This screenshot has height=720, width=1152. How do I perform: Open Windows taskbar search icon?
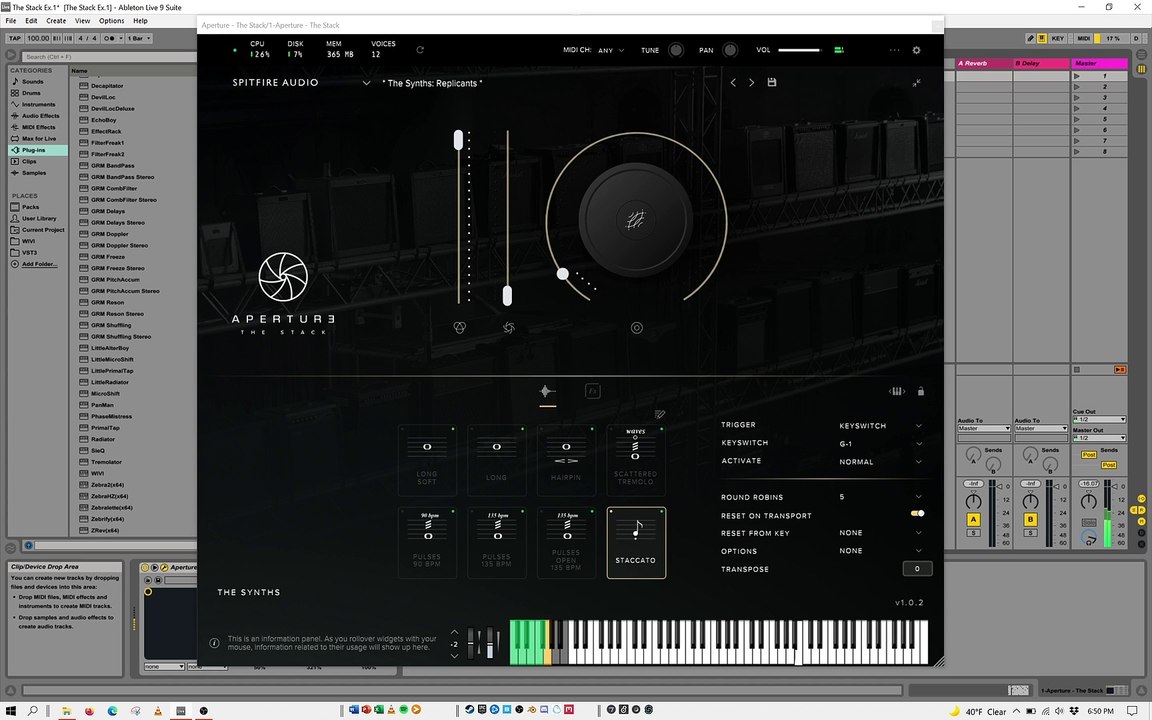(x=33, y=710)
